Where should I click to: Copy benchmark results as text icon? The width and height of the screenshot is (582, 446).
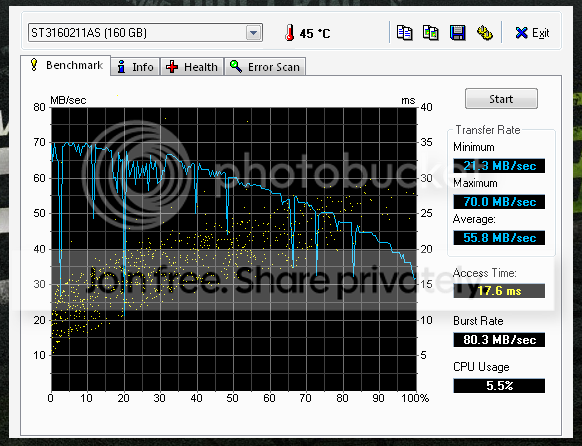coord(404,33)
